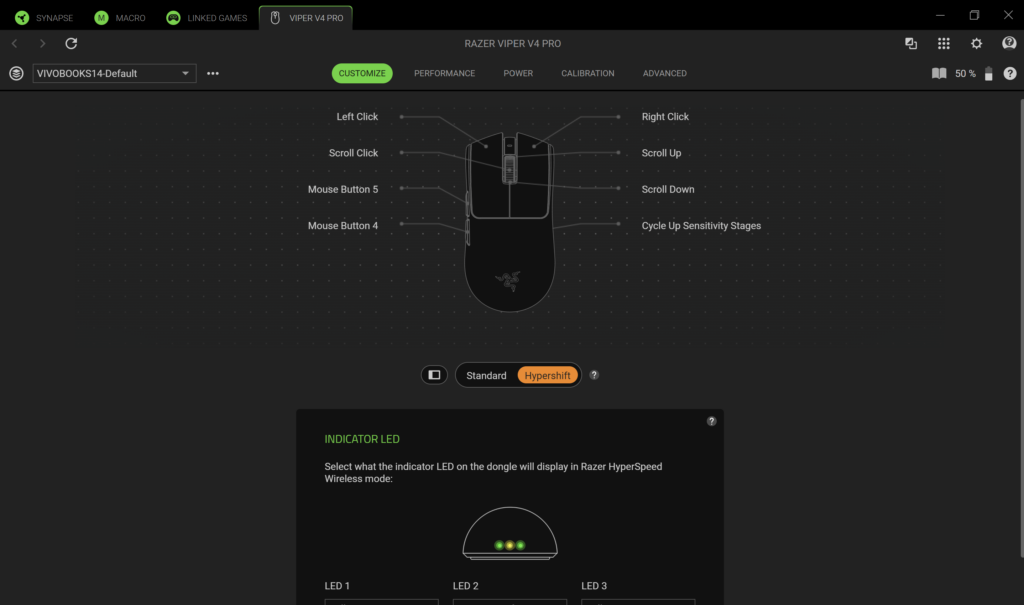Open Indicator LED help icon
Viewport: 1024px width, 605px height.
[711, 421]
